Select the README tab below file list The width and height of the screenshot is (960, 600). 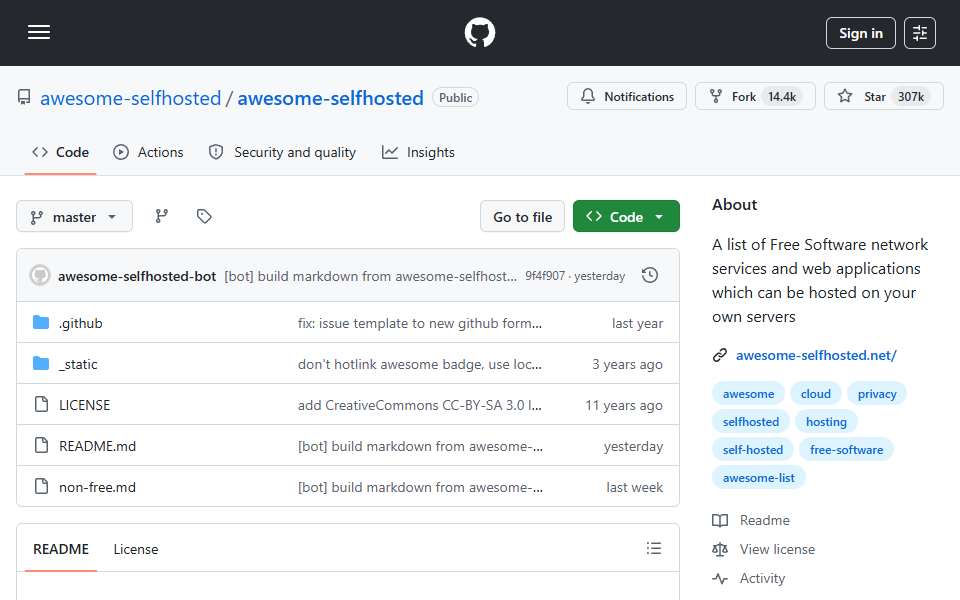click(x=61, y=549)
